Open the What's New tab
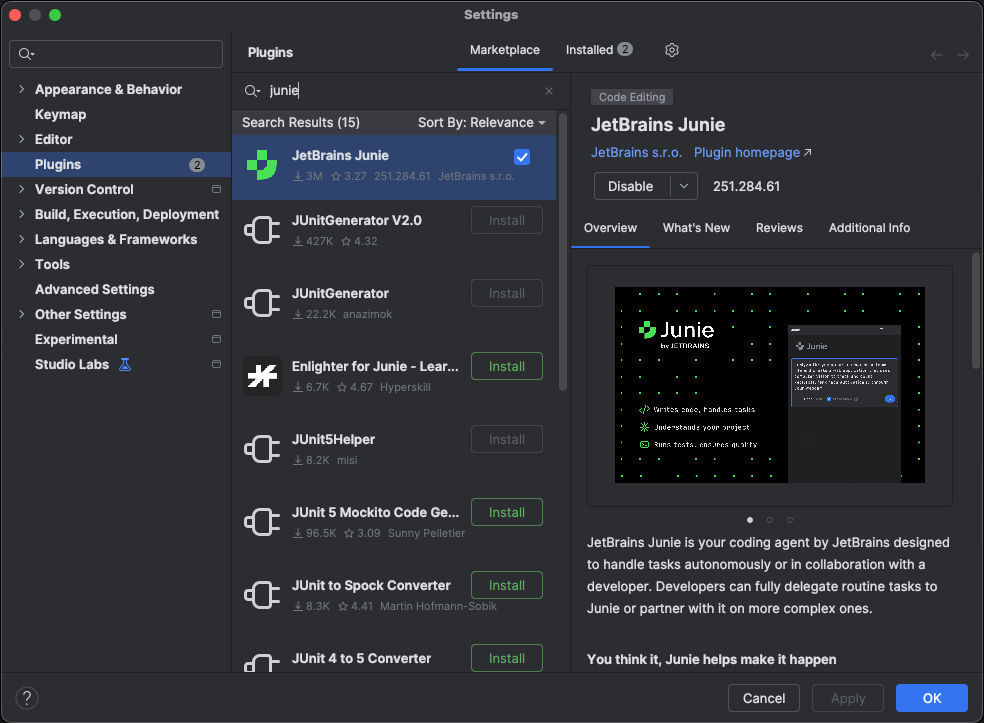 point(696,228)
